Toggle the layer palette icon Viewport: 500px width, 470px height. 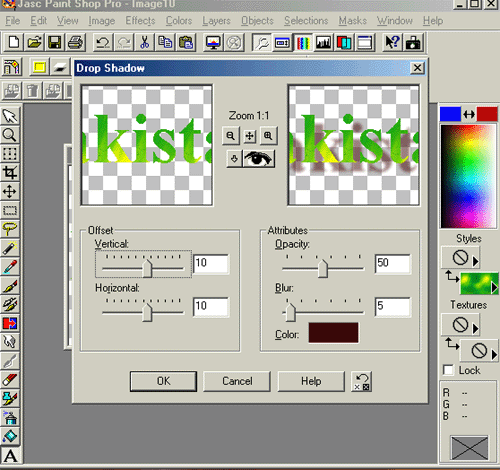(344, 42)
